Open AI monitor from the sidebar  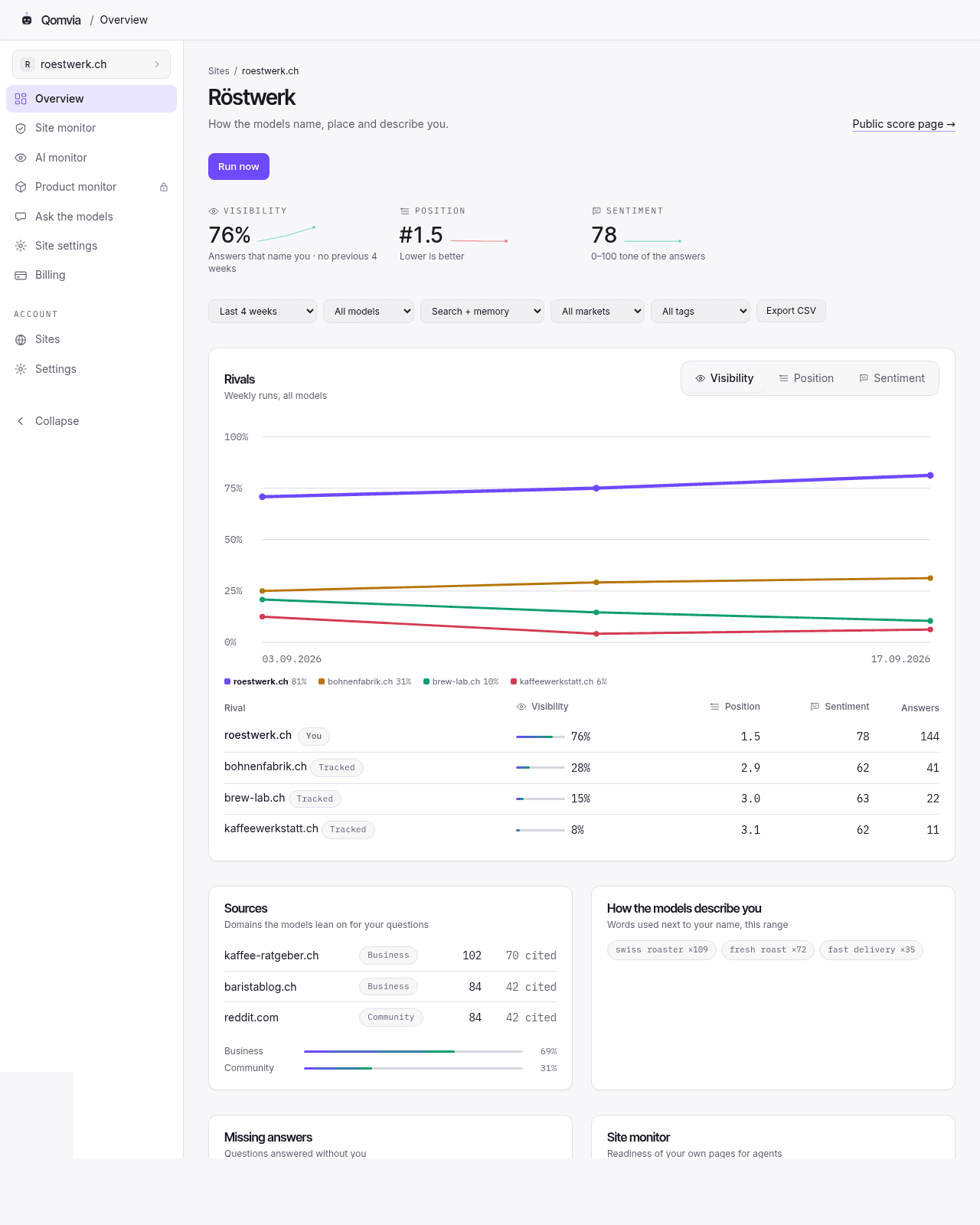pyautogui.click(x=92, y=158)
